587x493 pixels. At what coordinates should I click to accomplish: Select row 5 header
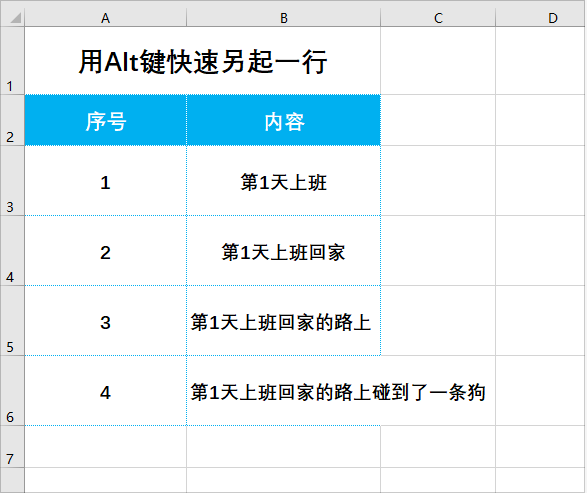(12, 320)
